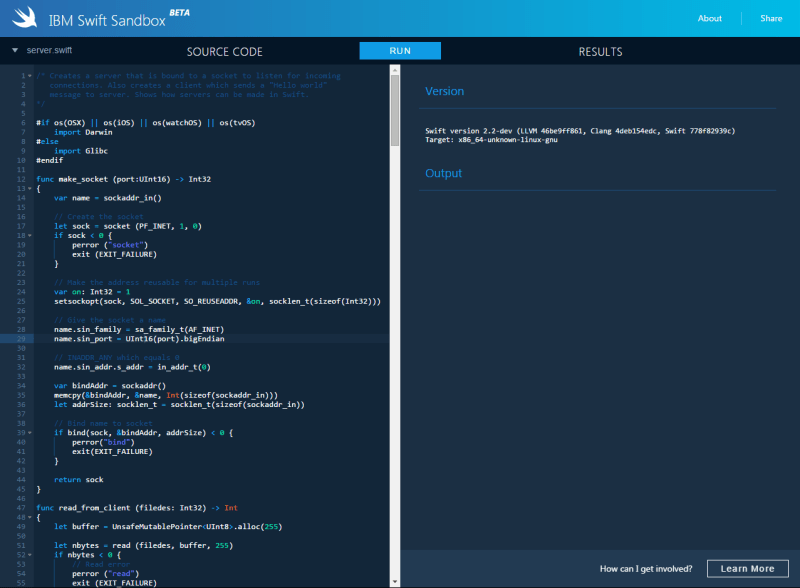Click the Share link in header

[x=771, y=18]
